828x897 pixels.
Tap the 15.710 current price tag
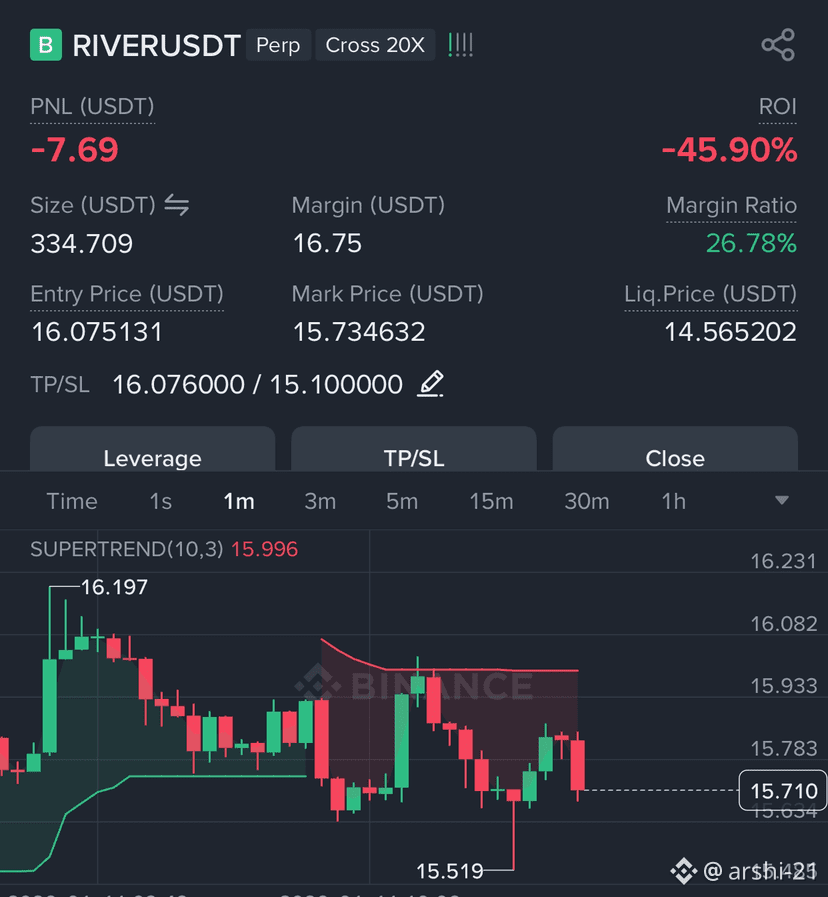(x=783, y=791)
